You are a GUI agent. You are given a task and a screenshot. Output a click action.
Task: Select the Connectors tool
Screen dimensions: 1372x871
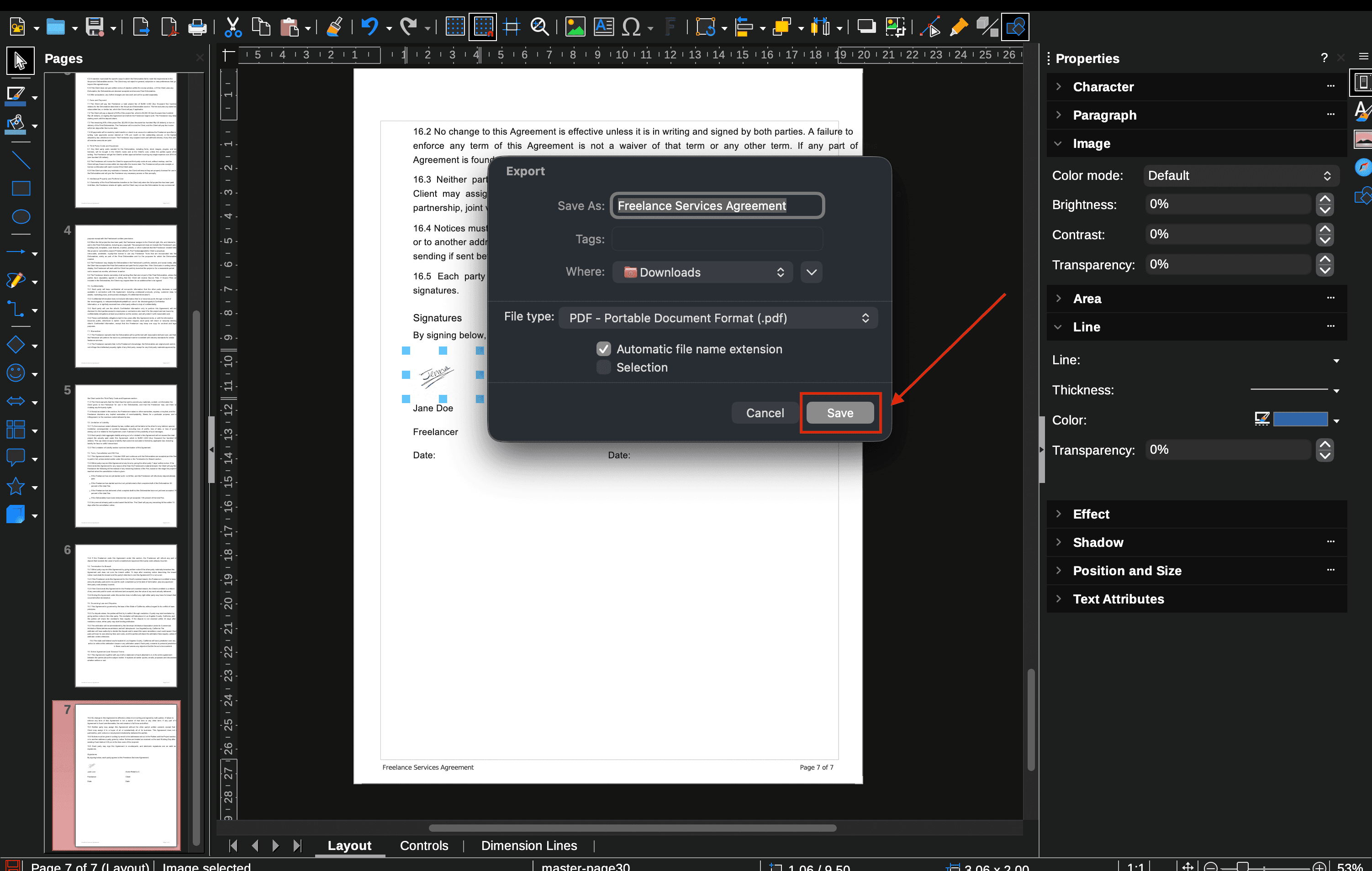tap(16, 310)
